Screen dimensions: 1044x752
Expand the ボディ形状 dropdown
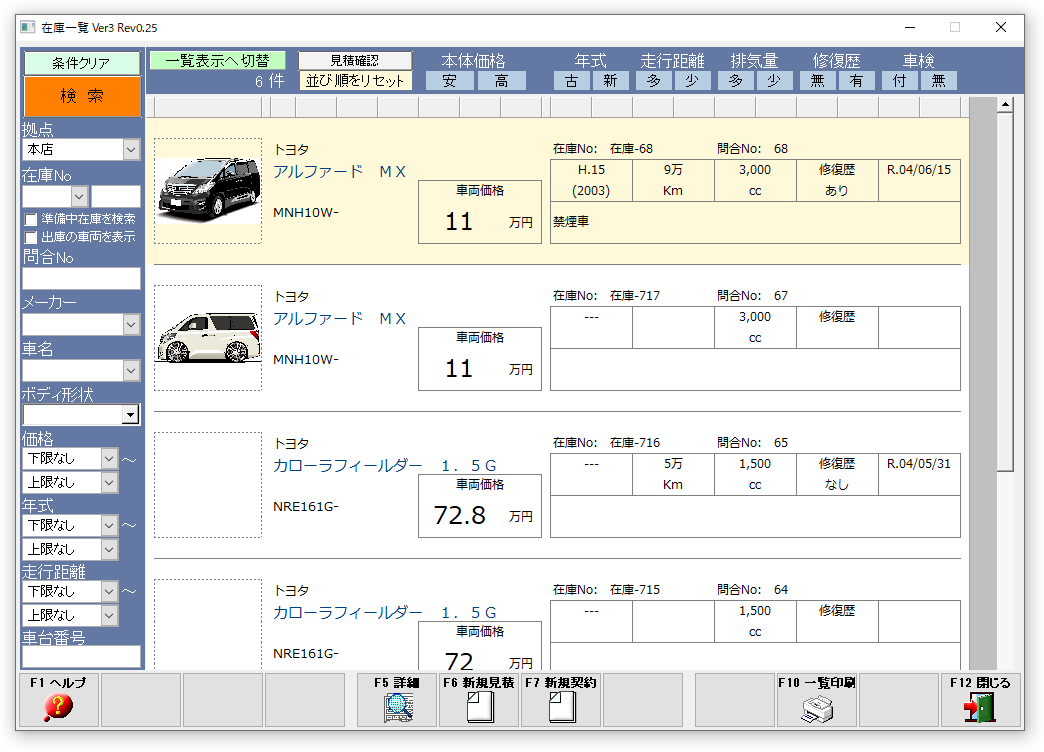click(130, 415)
